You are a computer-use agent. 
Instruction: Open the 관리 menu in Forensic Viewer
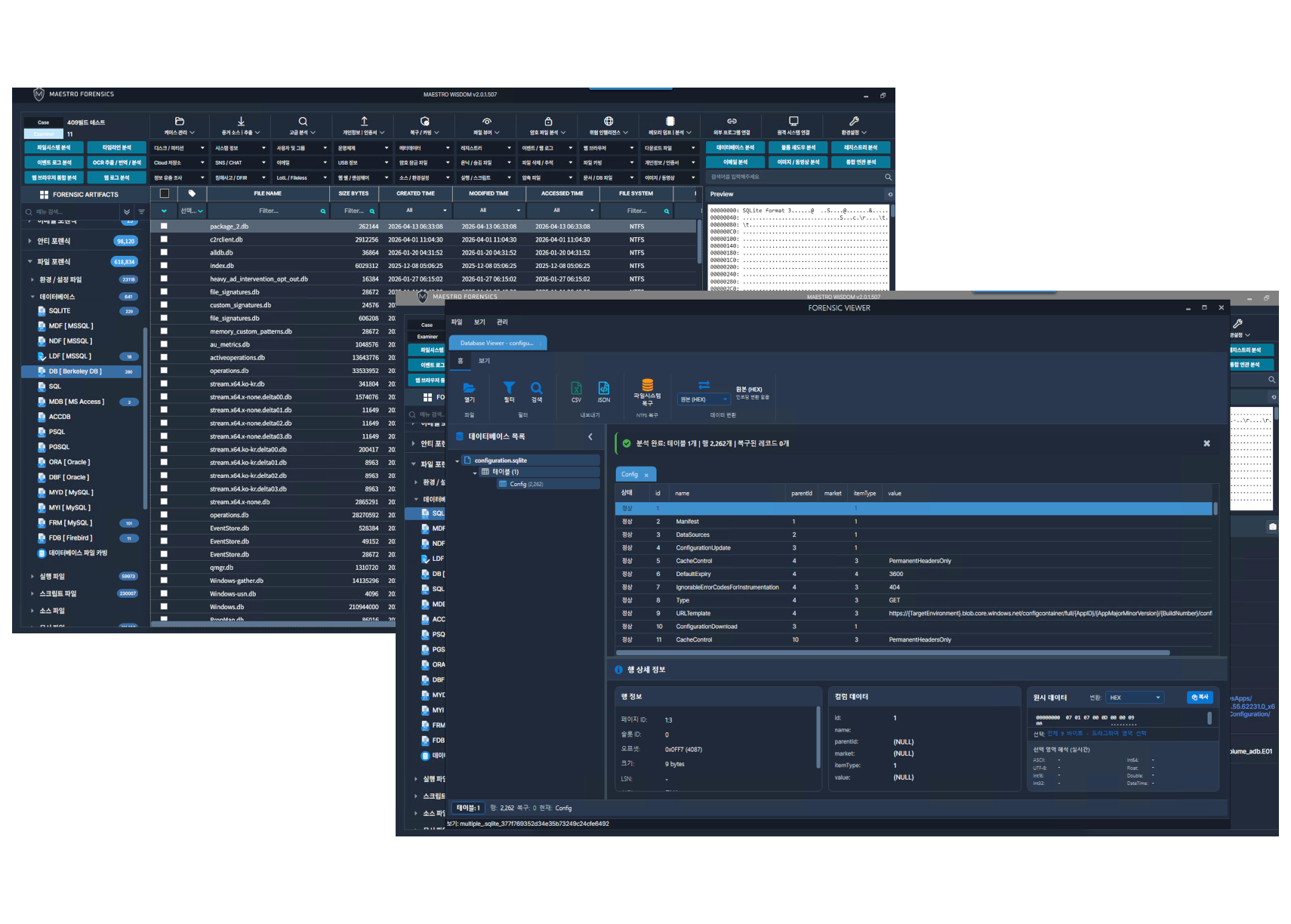point(502,322)
